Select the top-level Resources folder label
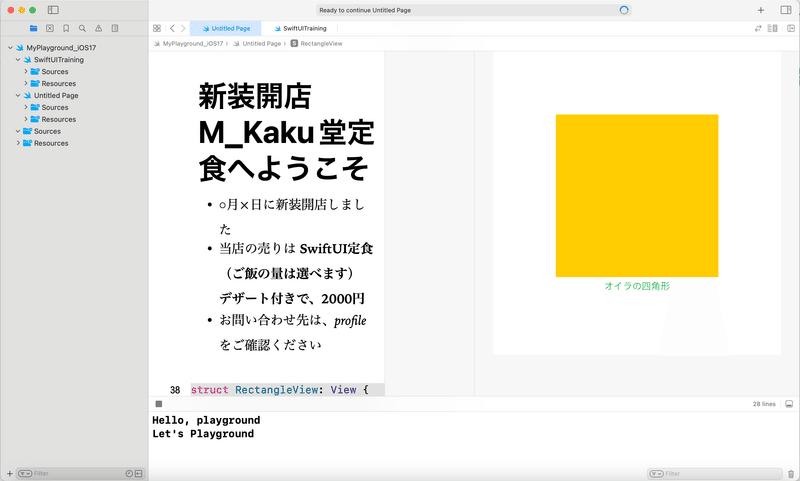 pyautogui.click(x=51, y=143)
